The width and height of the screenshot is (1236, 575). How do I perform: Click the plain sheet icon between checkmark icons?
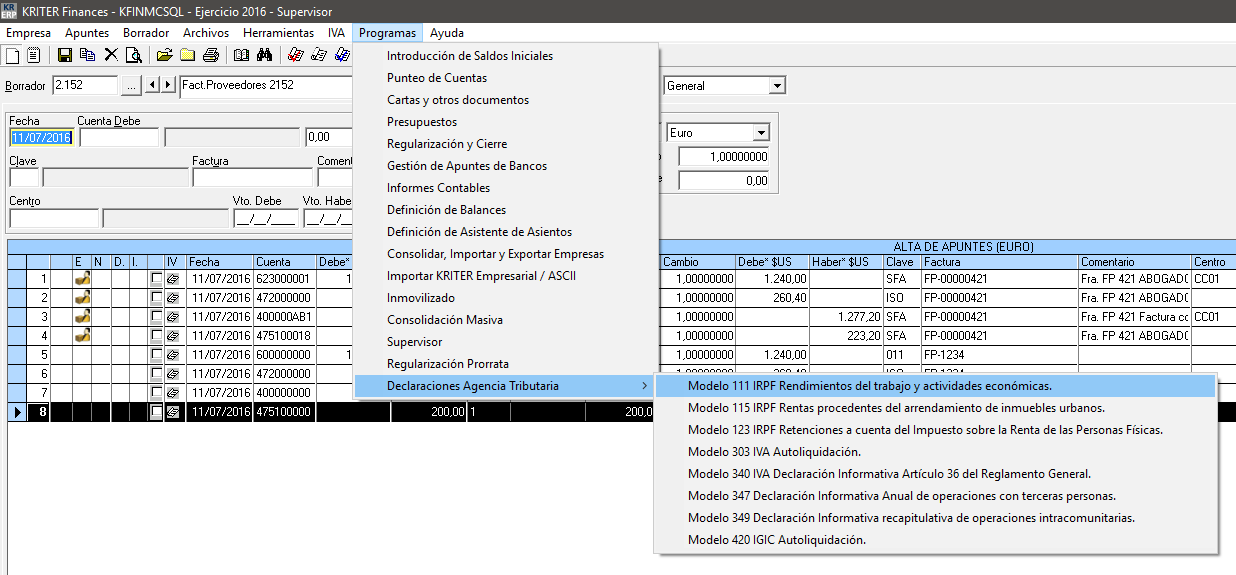[319, 55]
